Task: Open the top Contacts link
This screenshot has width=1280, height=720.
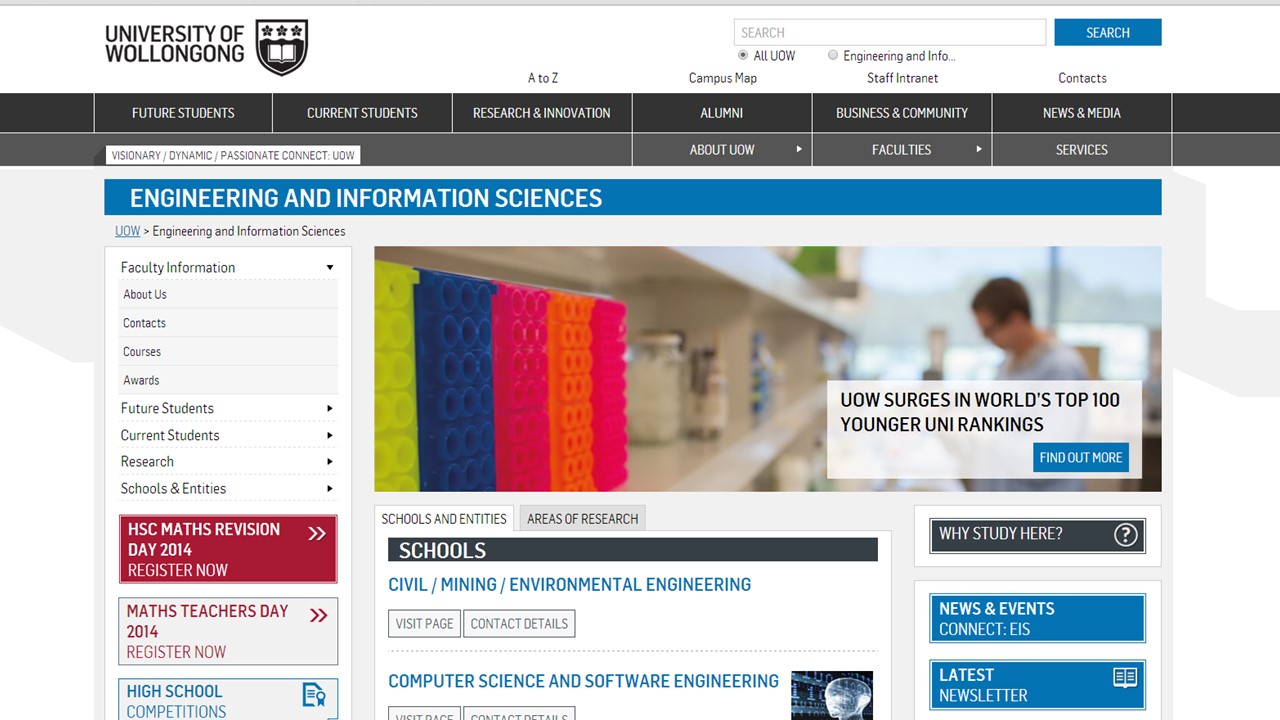Action: pos(1082,78)
